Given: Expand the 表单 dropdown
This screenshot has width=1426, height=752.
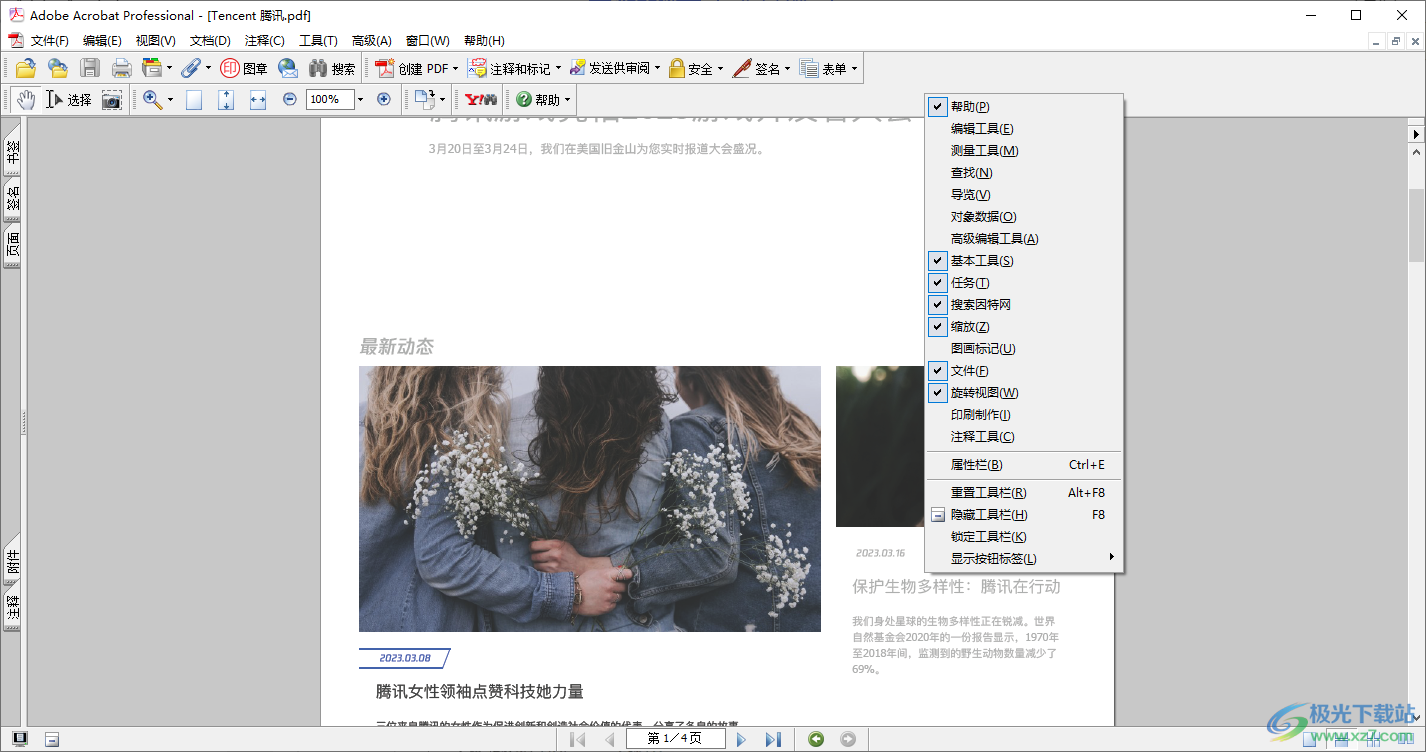Looking at the screenshot, I should tap(854, 69).
